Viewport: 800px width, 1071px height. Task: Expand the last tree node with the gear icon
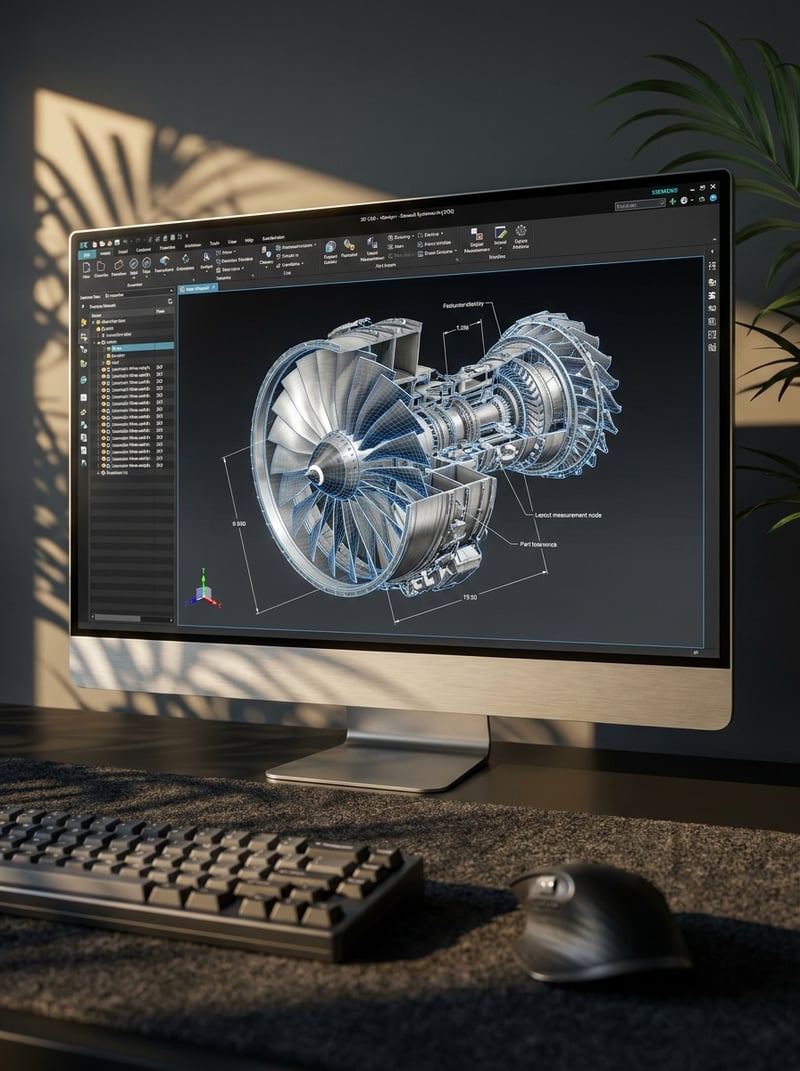(x=98, y=473)
